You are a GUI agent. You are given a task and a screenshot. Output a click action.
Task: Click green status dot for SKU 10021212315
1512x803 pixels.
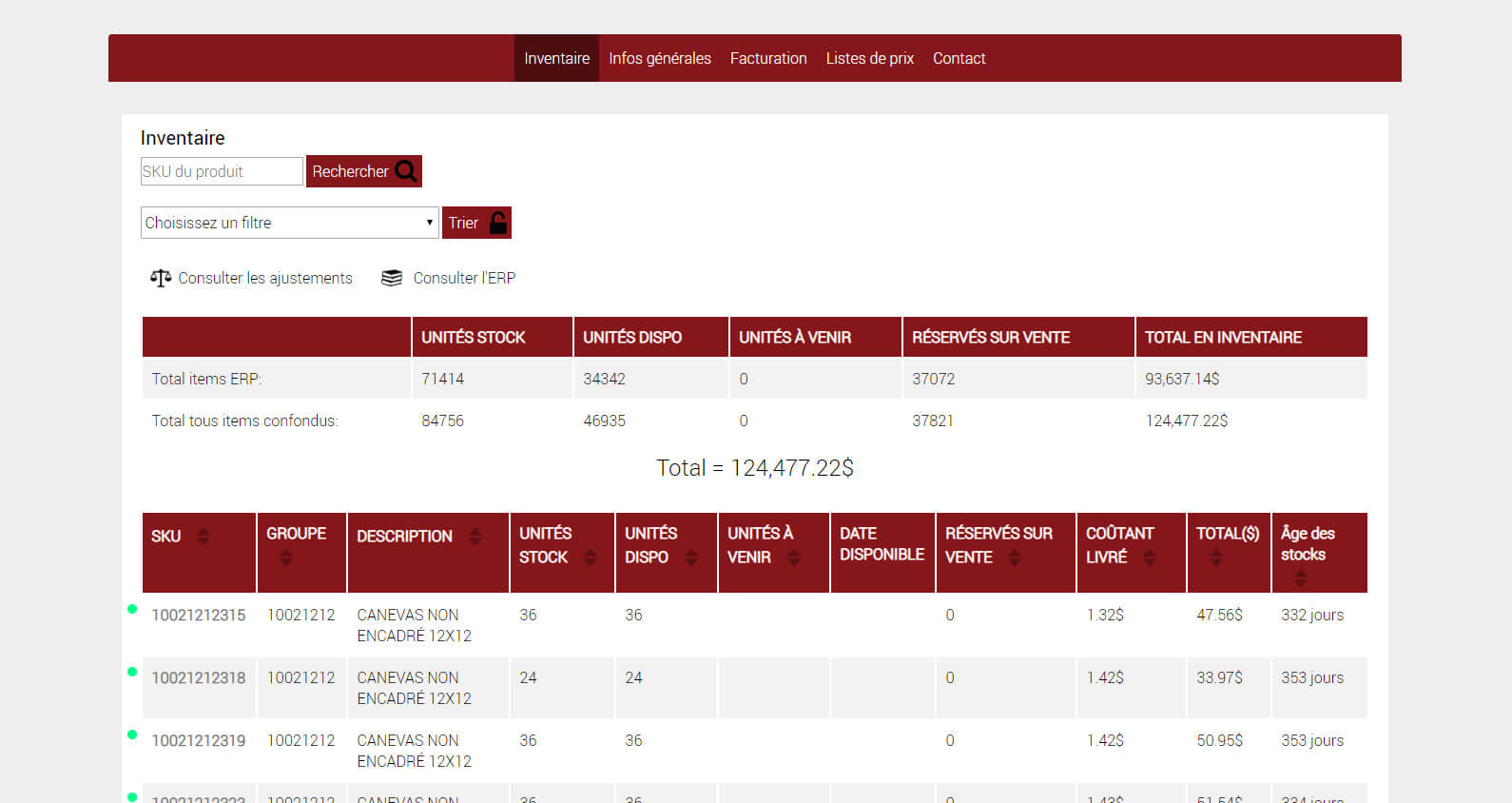[x=132, y=609]
